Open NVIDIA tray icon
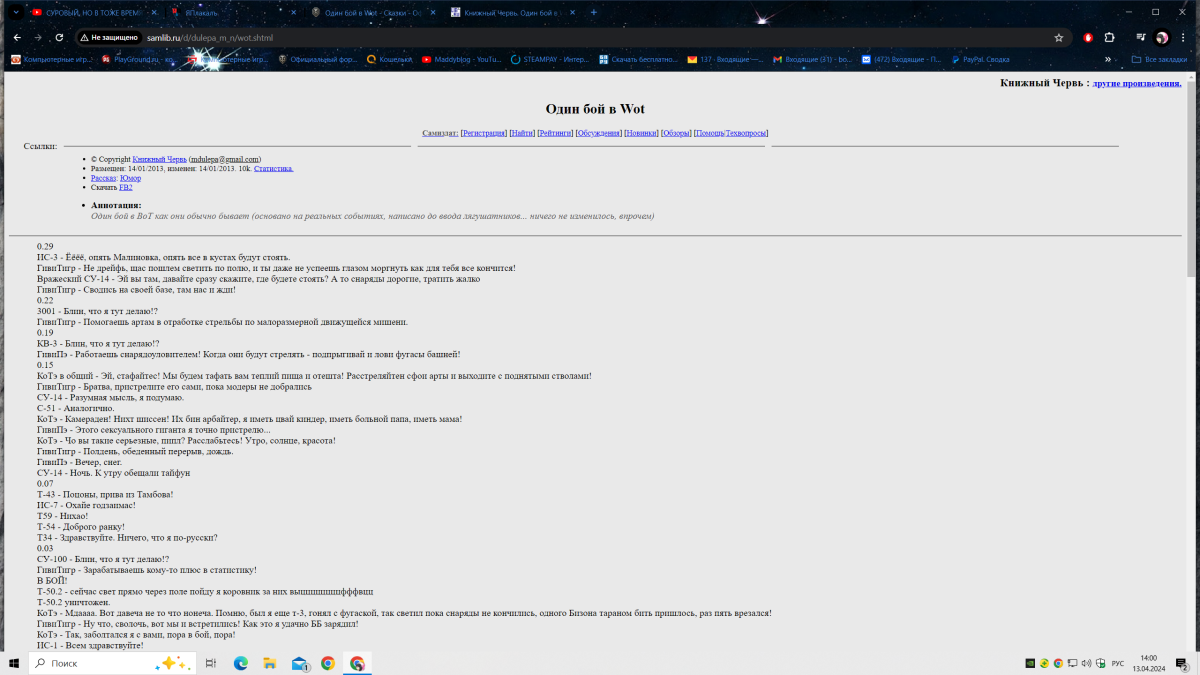The width and height of the screenshot is (1200, 675). click(1030, 663)
